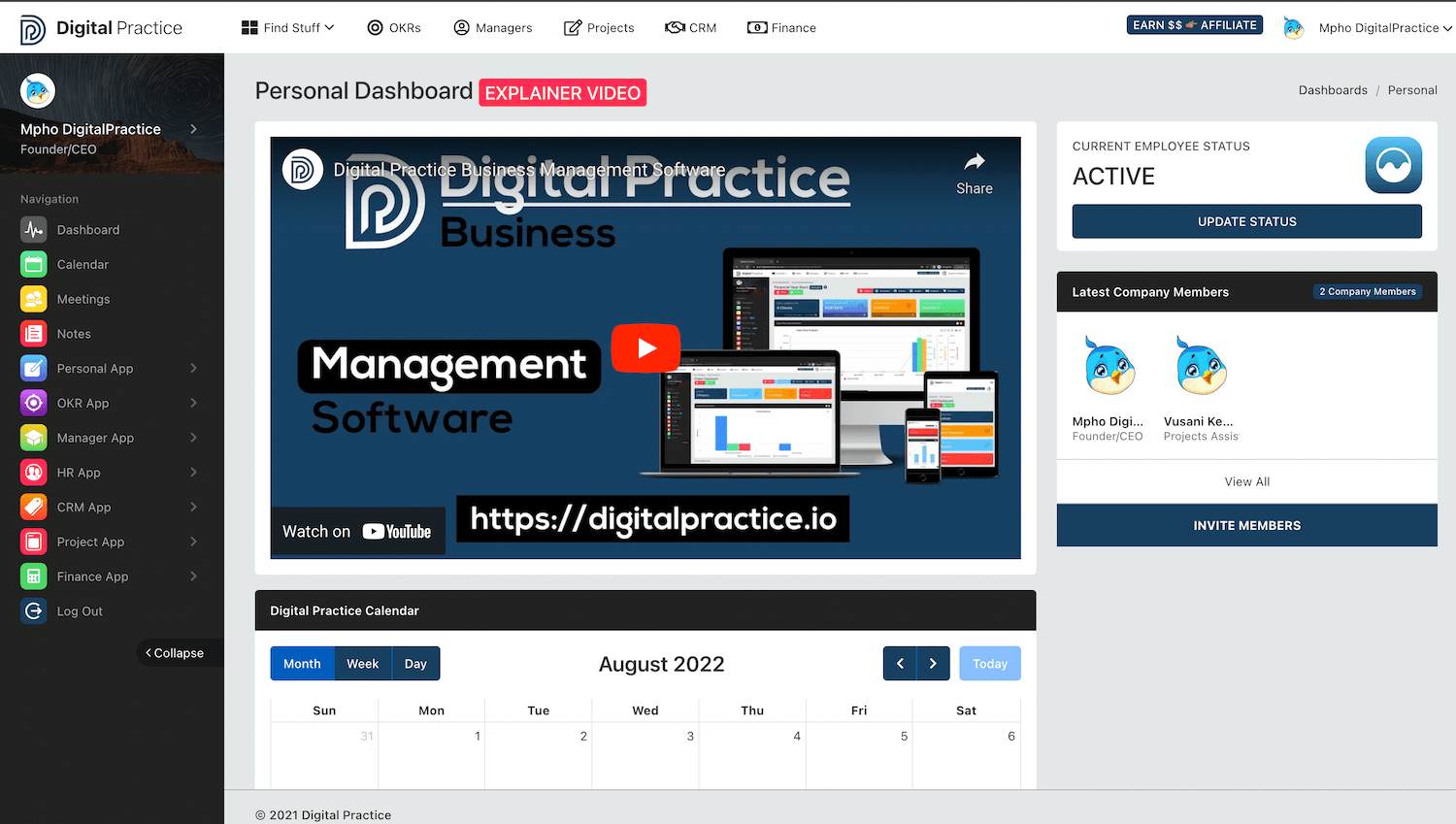Switch calendar to Month view

coord(302,664)
